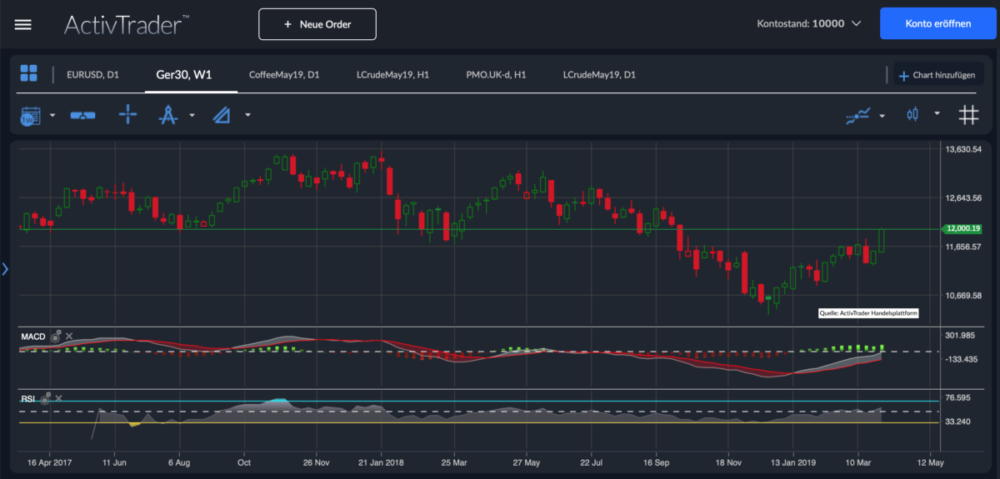Image resolution: width=1000 pixels, height=479 pixels.
Task: Expand the left side panel arrow
Action: point(5,269)
